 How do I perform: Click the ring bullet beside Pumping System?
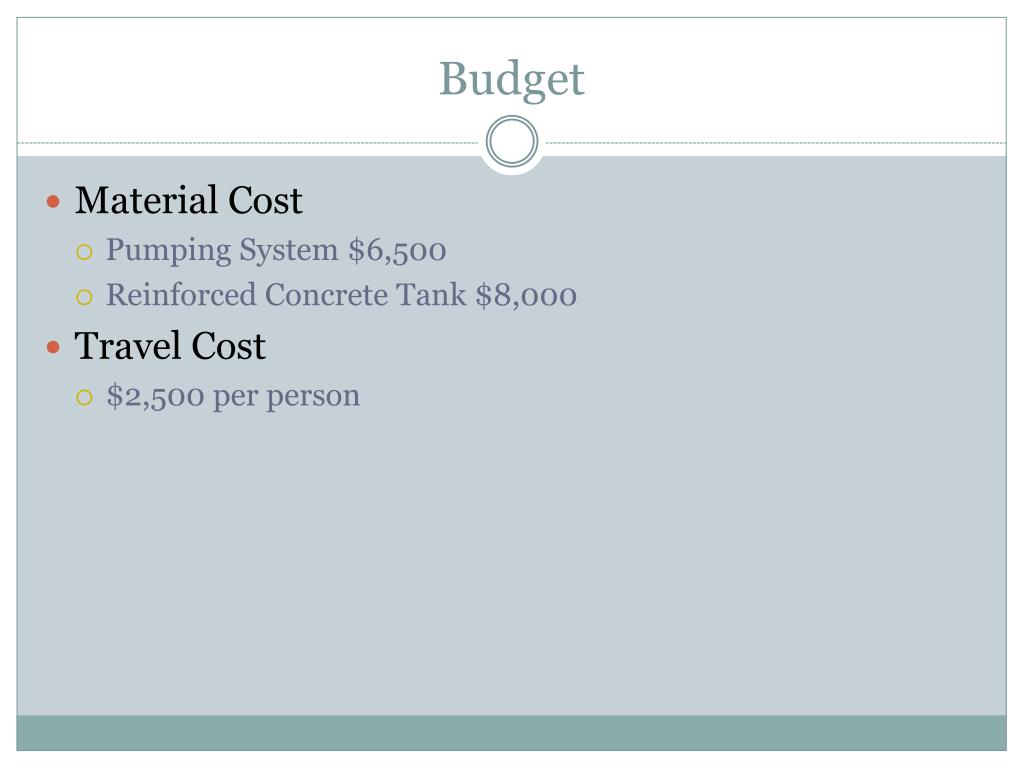(x=85, y=251)
